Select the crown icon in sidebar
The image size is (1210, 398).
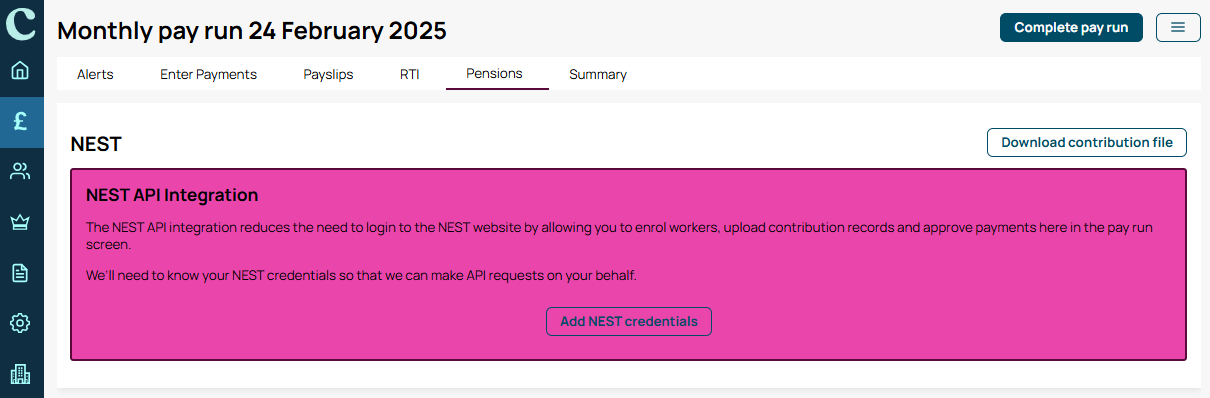(21, 222)
